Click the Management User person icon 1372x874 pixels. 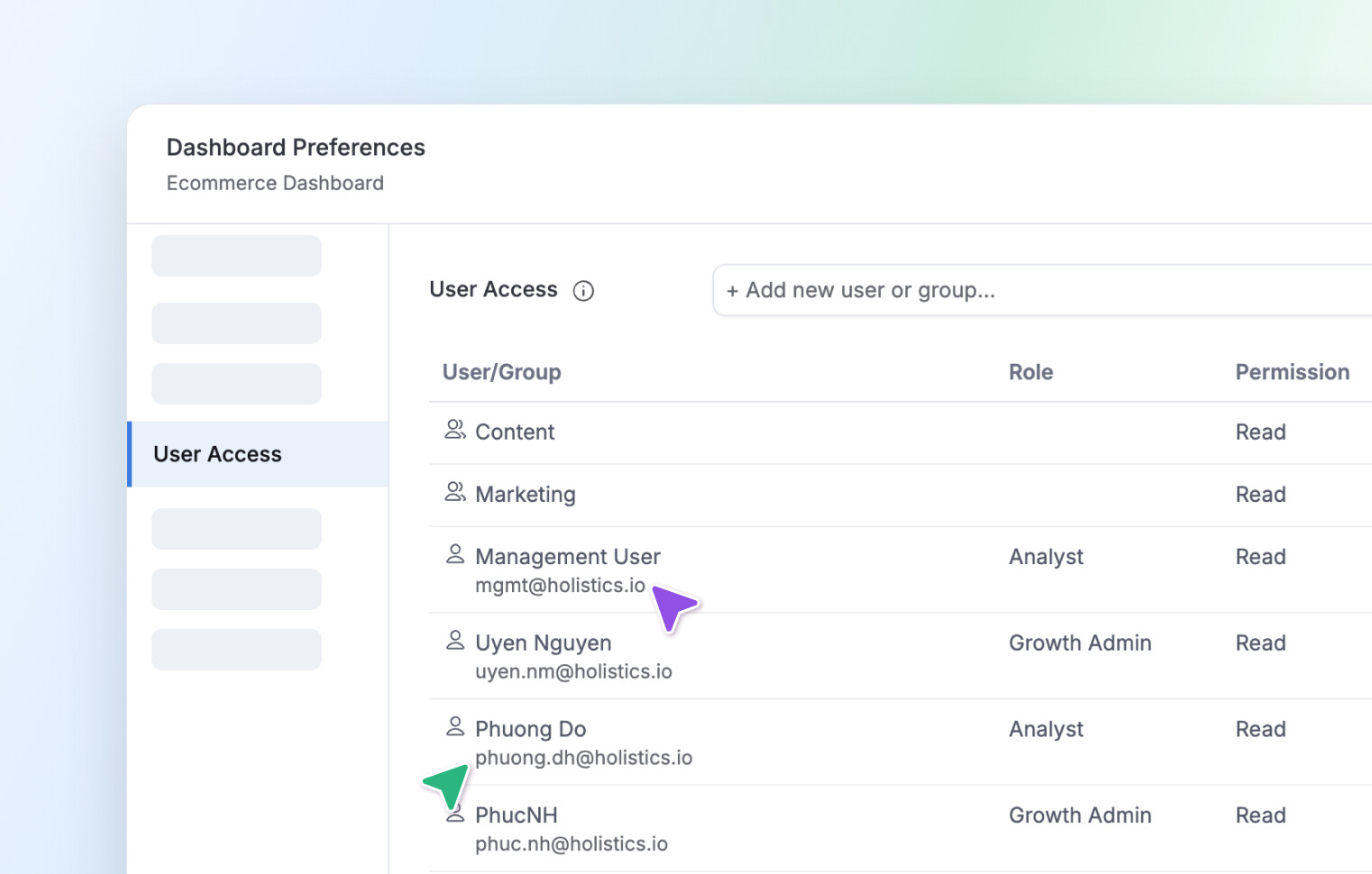coord(455,554)
